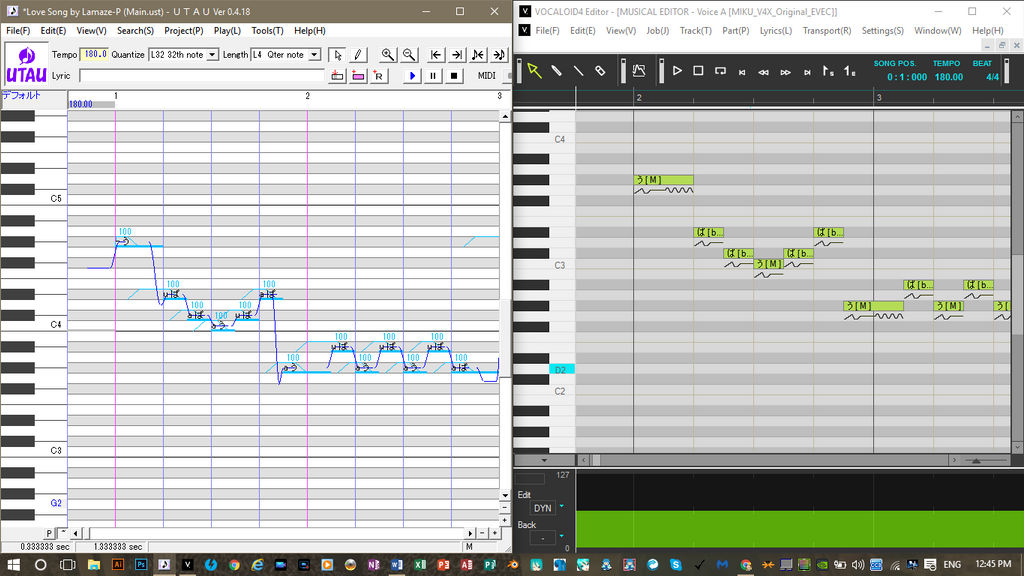Click the pink note insert icon in UTAU

pyautogui.click(x=358, y=76)
